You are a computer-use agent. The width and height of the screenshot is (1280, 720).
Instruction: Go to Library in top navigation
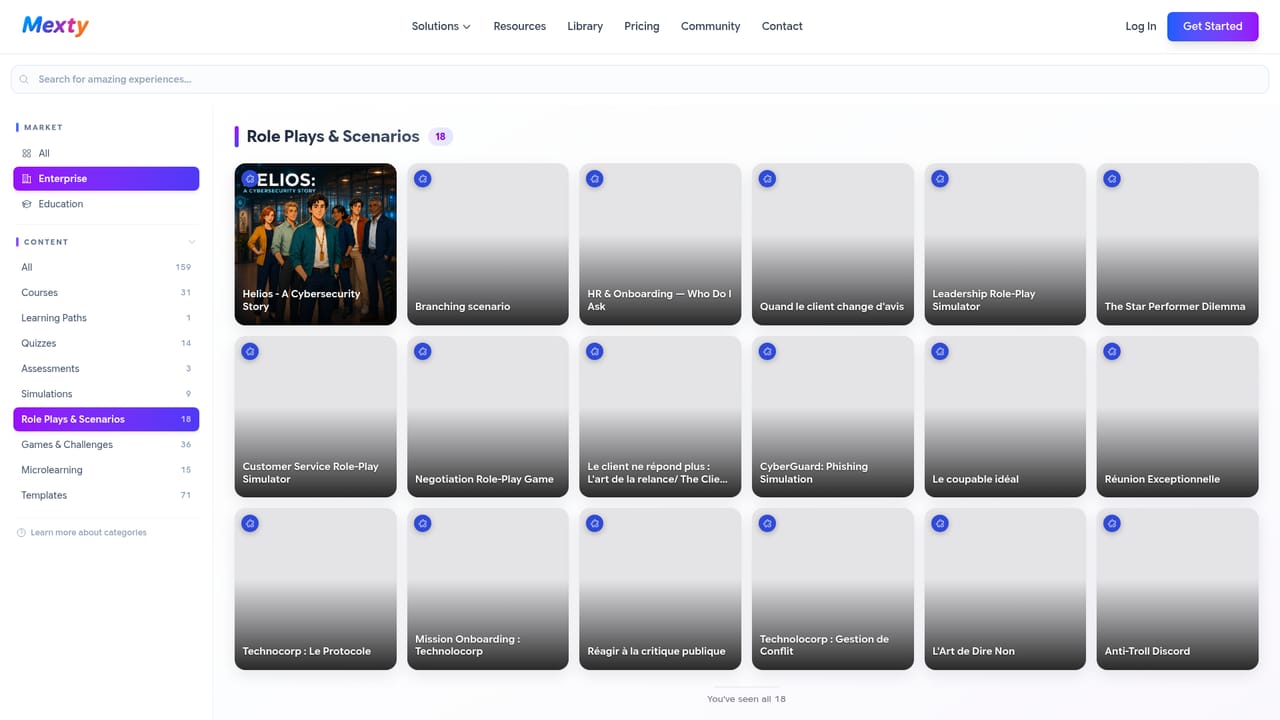pyautogui.click(x=585, y=26)
